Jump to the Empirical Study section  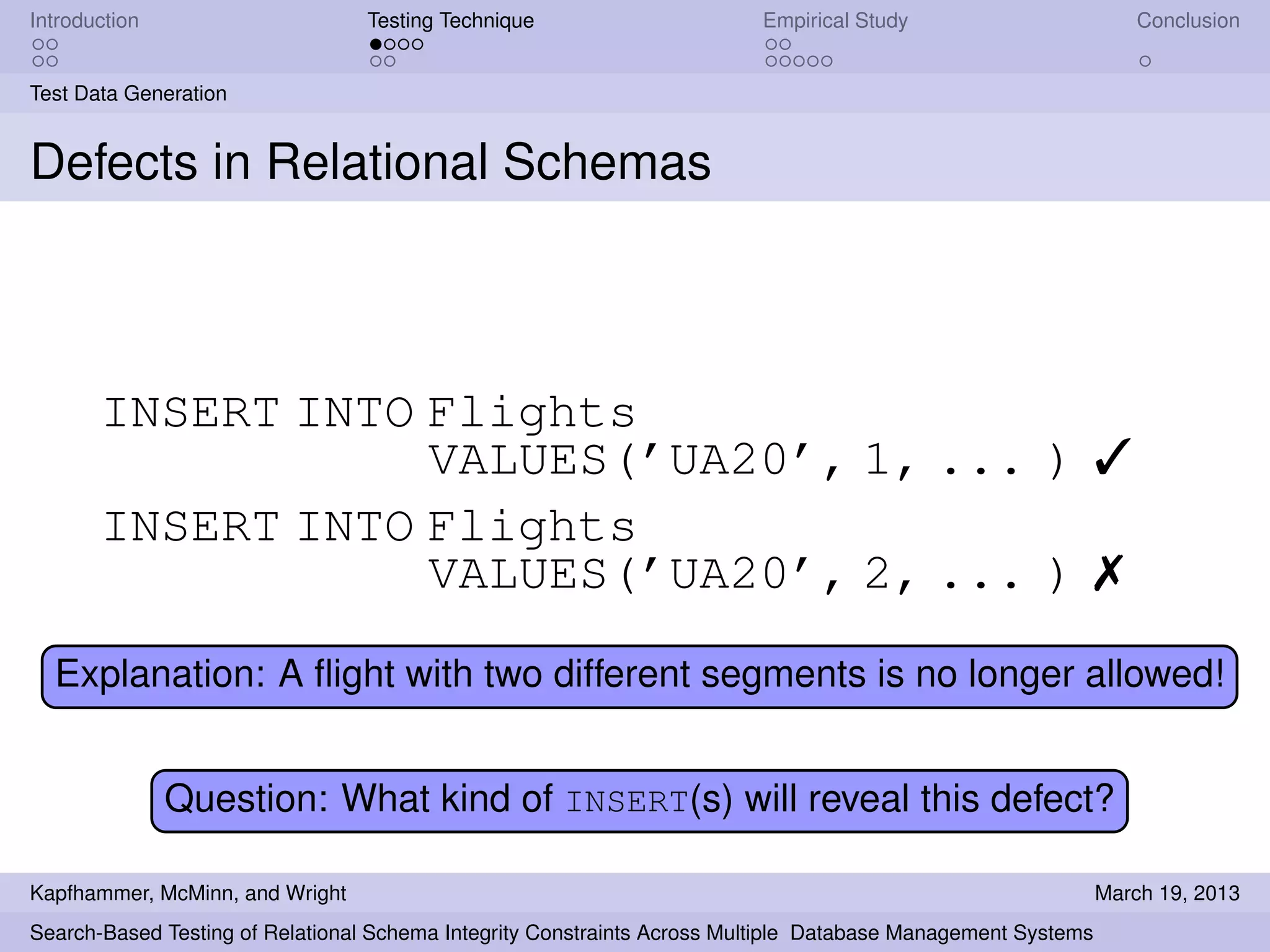pyautogui.click(x=835, y=20)
